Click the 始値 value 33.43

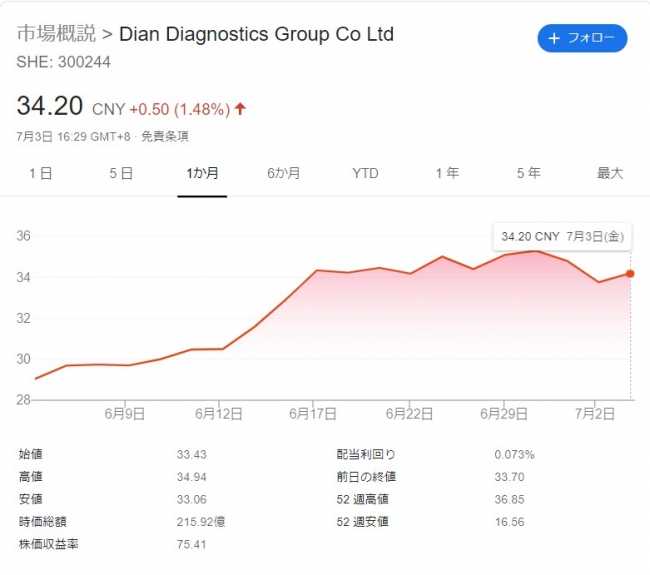point(192,455)
